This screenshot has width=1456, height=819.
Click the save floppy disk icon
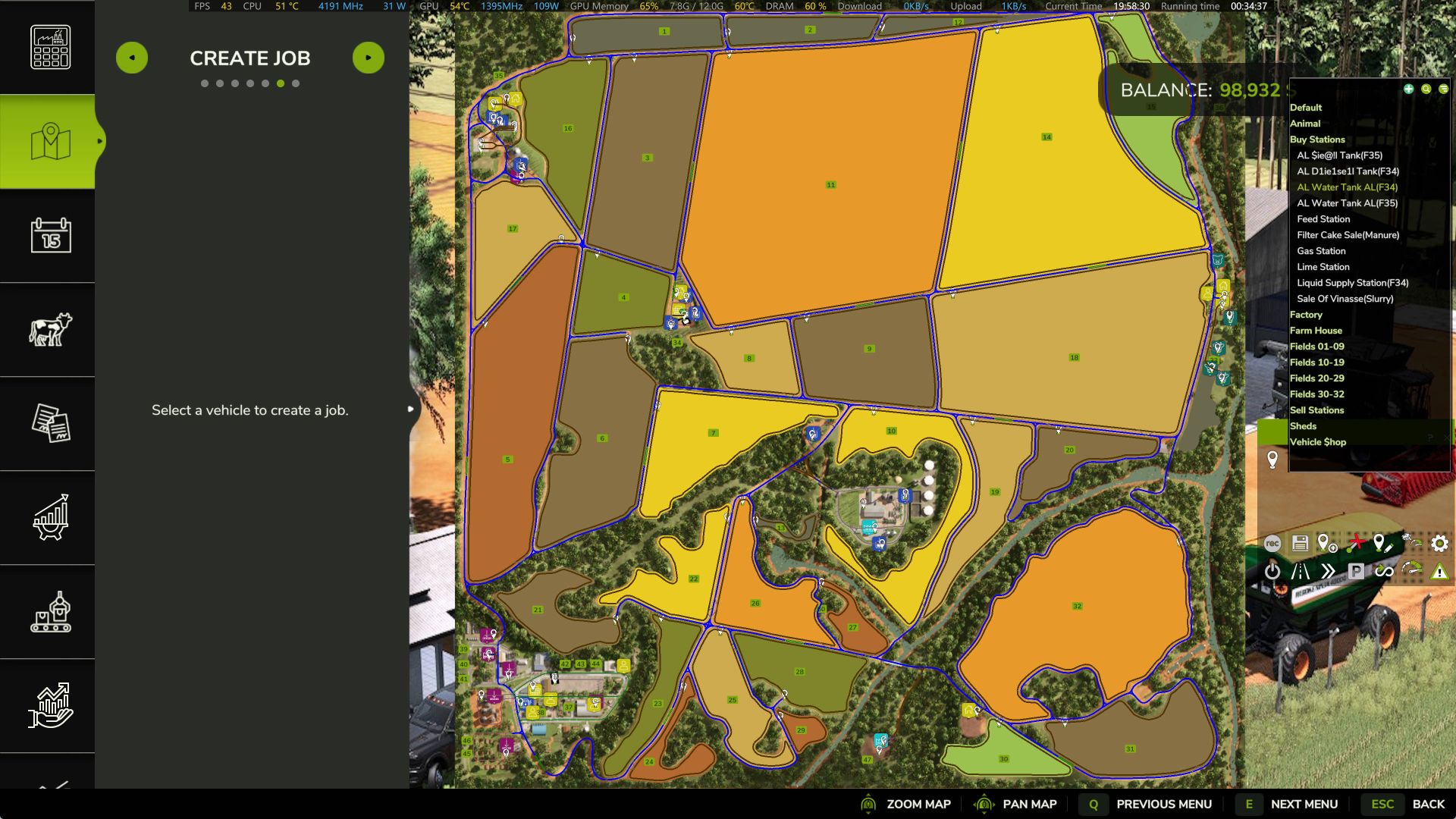coord(1300,543)
